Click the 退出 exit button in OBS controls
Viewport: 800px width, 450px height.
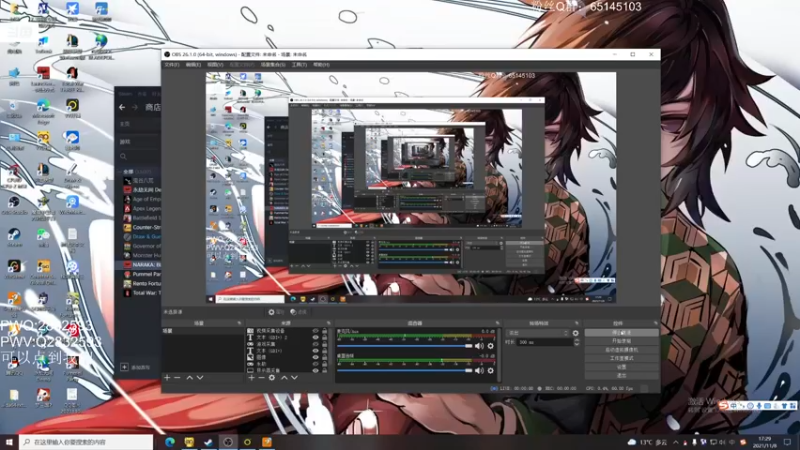(x=621, y=376)
